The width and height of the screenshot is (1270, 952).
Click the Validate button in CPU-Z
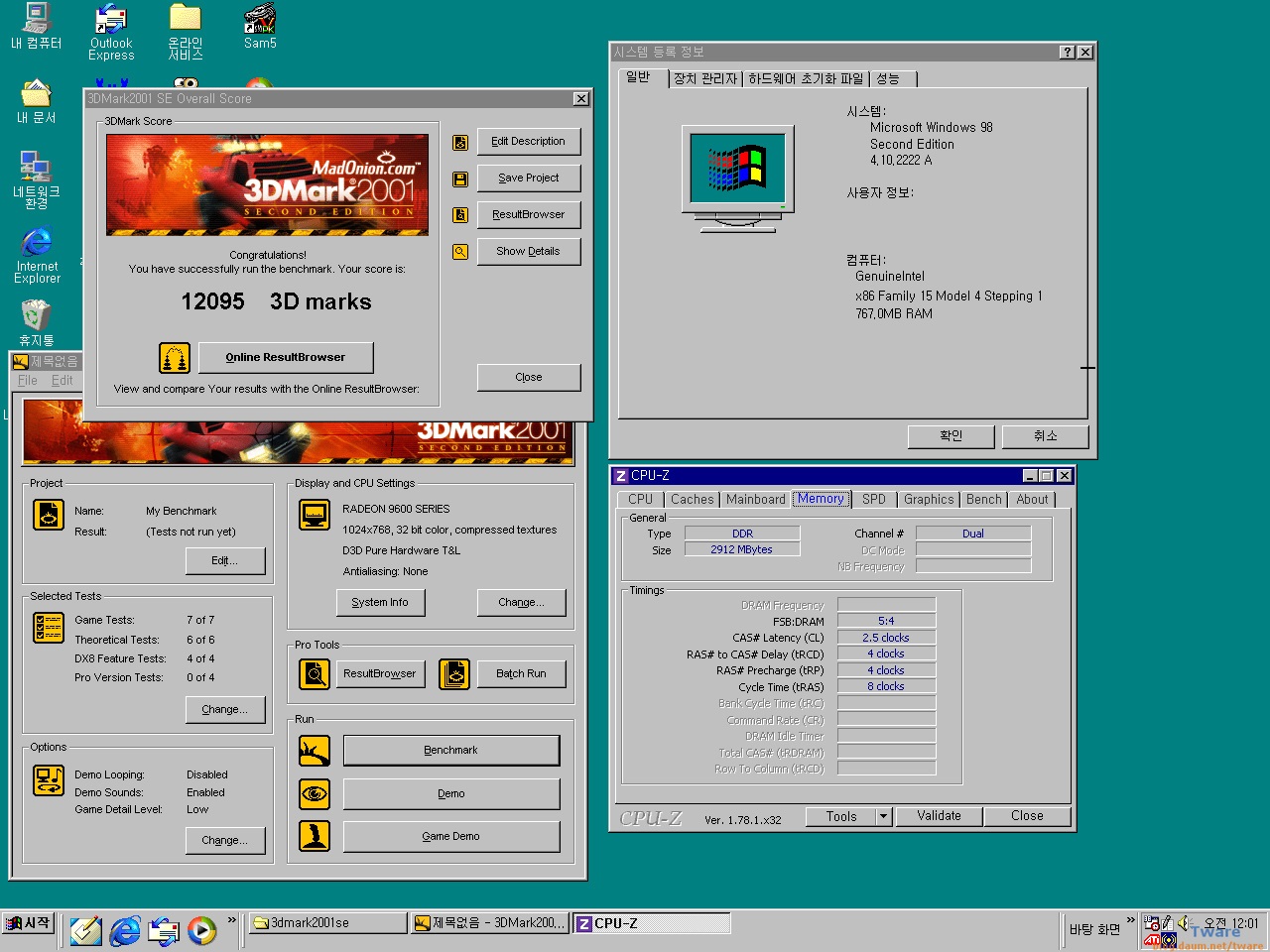[939, 816]
